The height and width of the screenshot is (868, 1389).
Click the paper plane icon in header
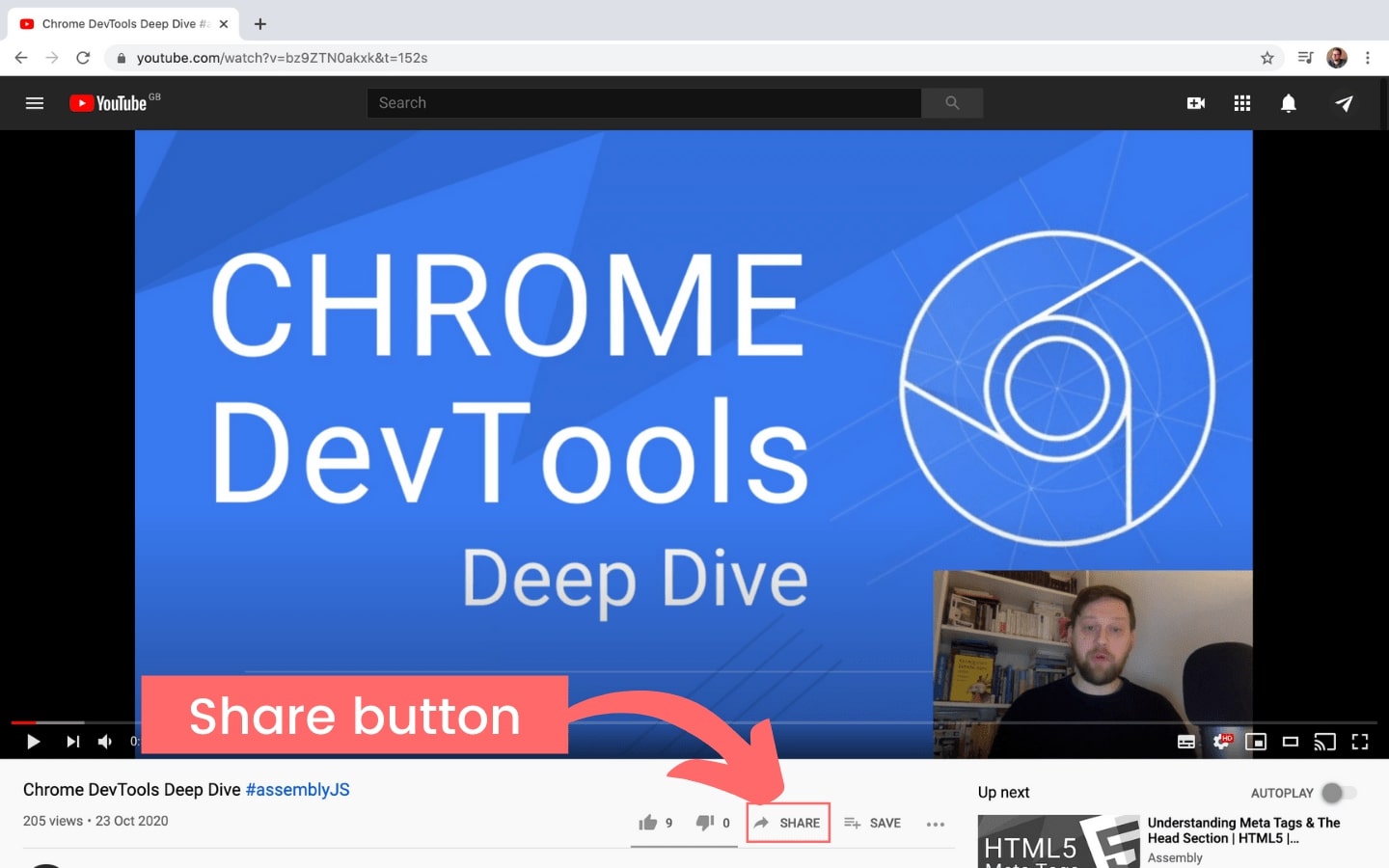pos(1344,103)
